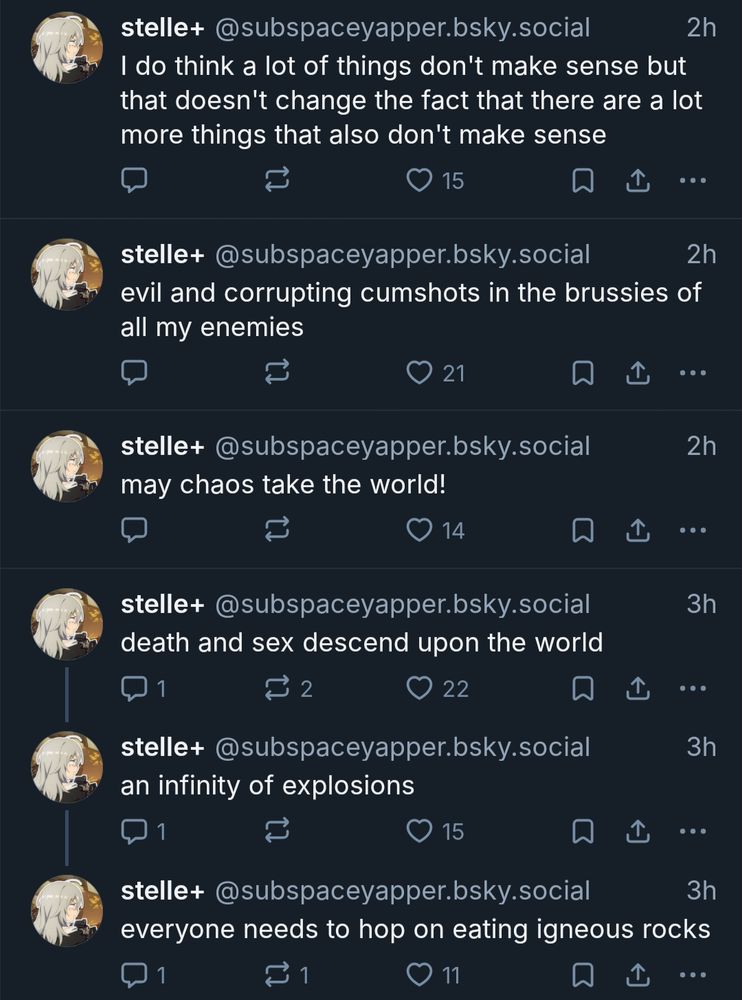
Task: Repost the 'eating igneous rocks' post
Action: tap(277, 974)
